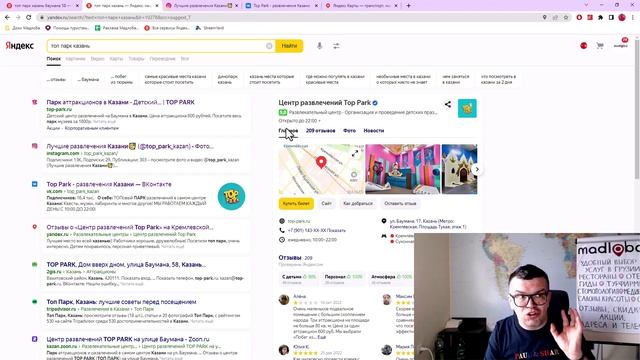Open the Tripadvisor Топ Парк result
Image resolution: width=640 pixels, height=360 pixels.
coord(121,302)
